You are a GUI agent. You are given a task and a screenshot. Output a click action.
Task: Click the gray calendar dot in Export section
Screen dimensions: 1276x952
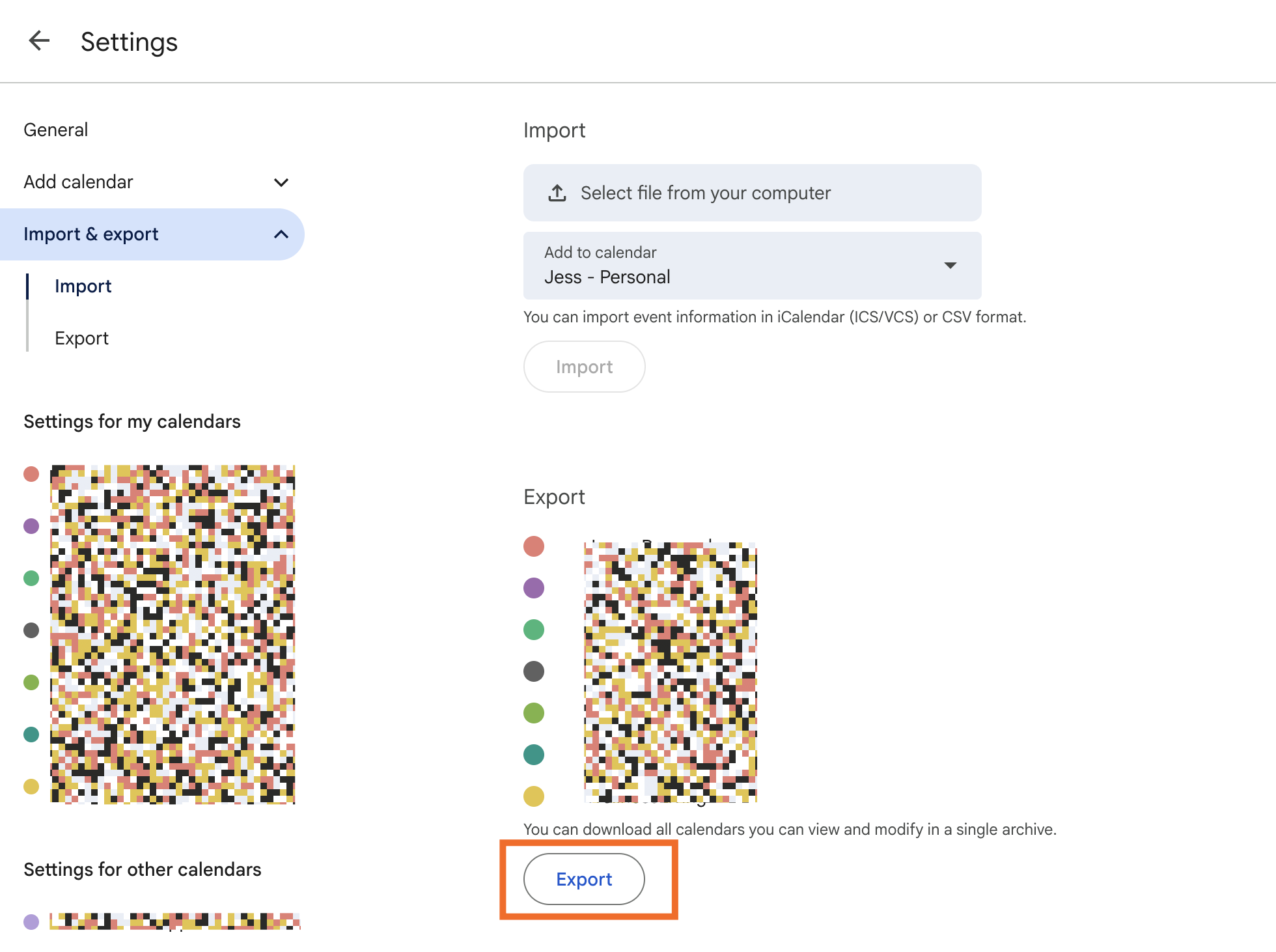pyautogui.click(x=534, y=671)
